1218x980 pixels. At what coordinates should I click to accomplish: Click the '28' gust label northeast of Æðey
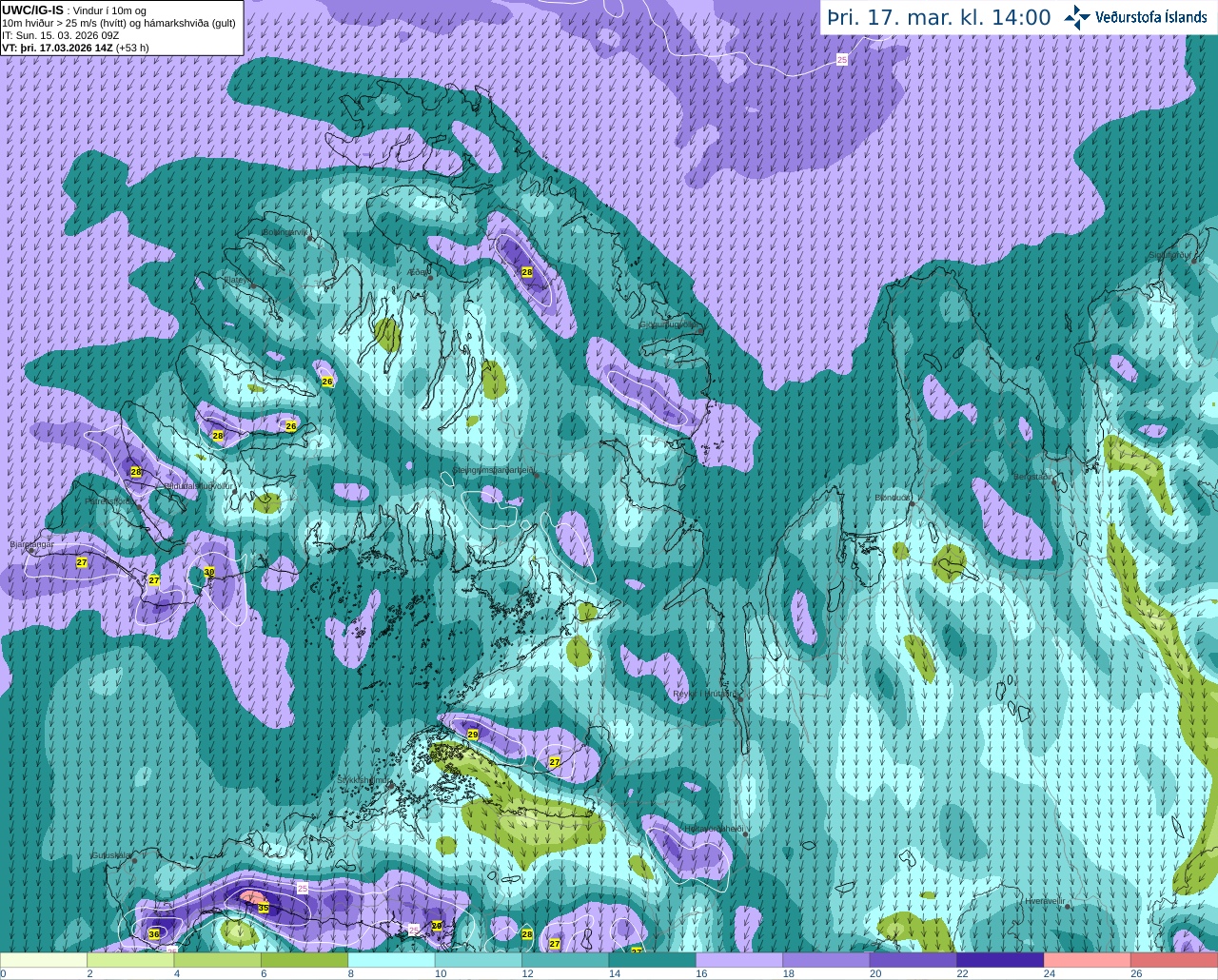pos(527,272)
